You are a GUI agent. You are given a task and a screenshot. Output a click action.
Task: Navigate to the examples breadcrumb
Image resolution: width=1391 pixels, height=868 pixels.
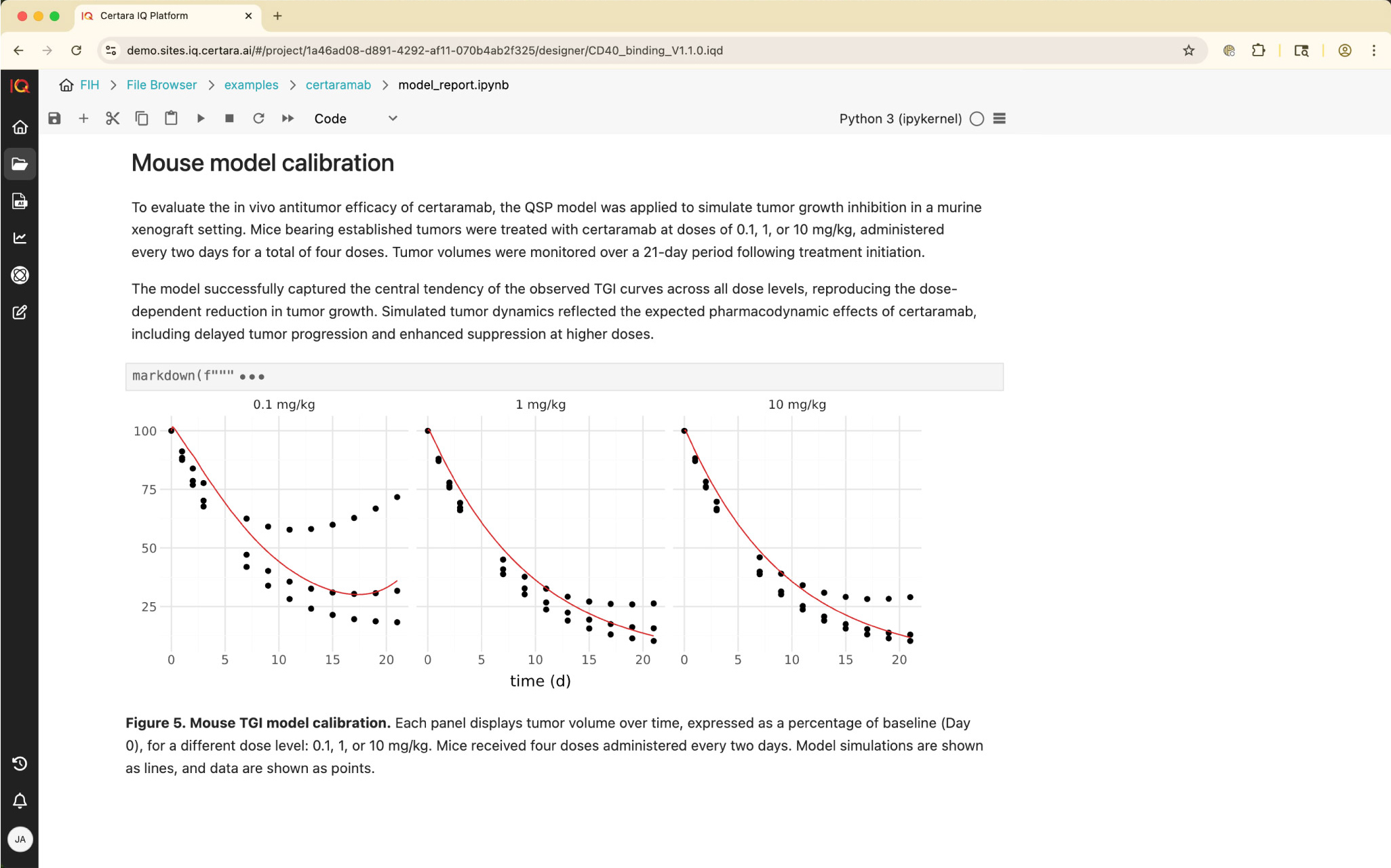click(251, 85)
